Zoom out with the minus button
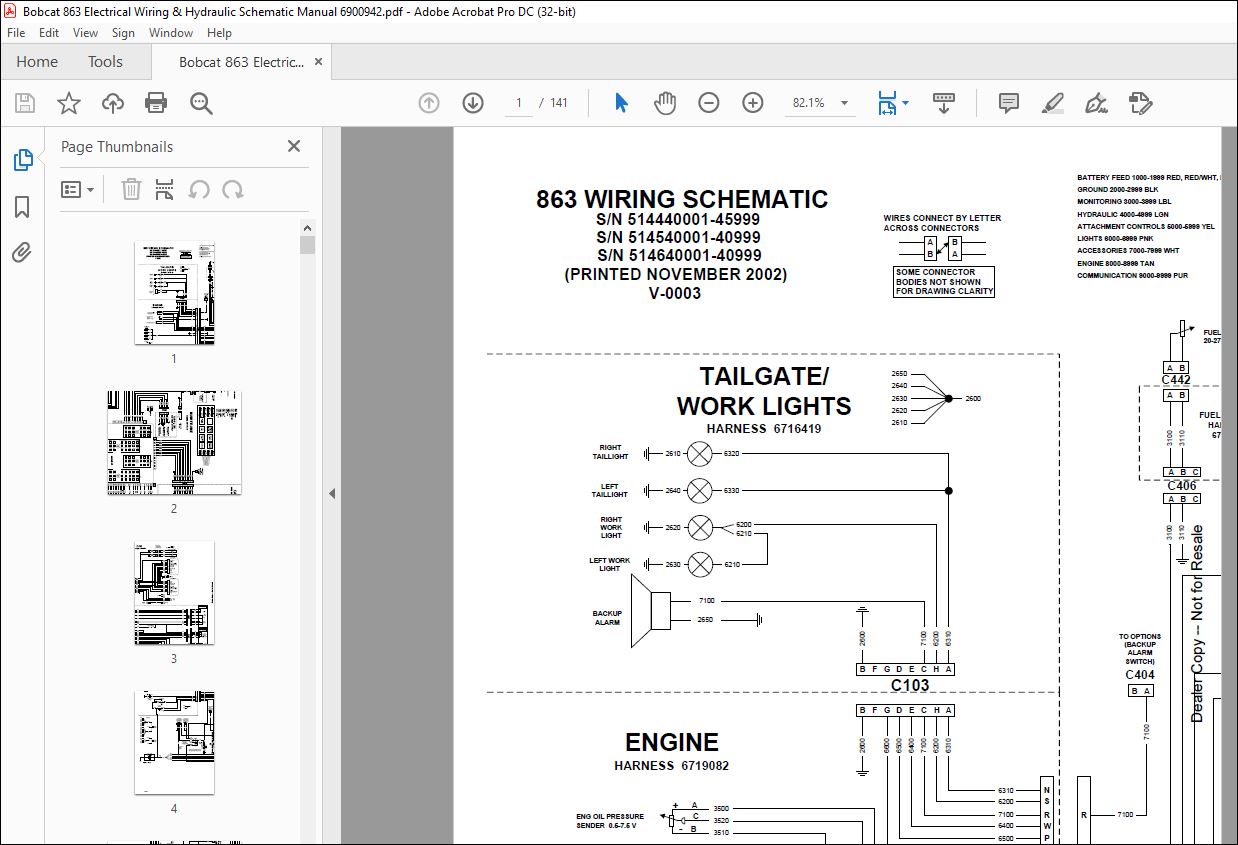1238x845 pixels. click(709, 103)
